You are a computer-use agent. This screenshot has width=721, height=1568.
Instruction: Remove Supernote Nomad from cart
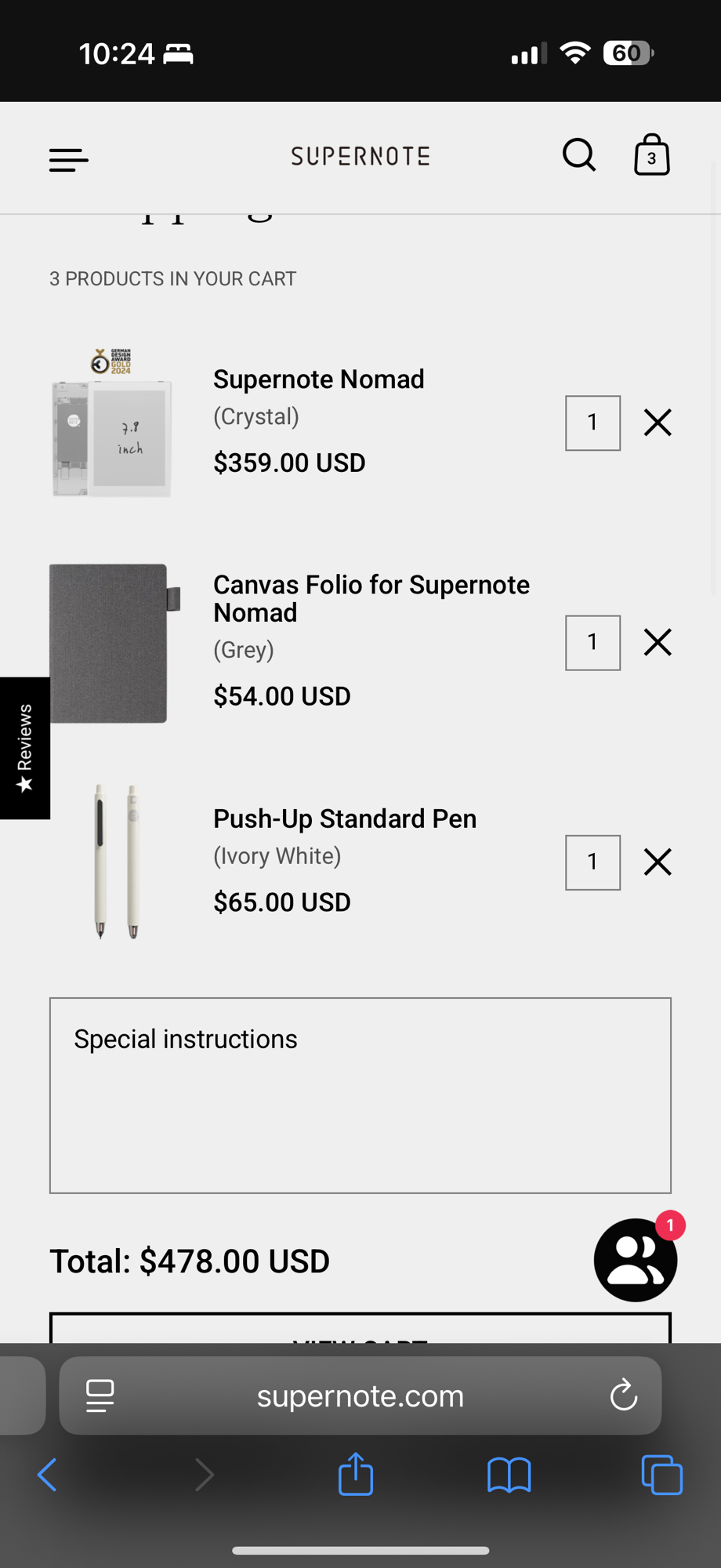[x=658, y=423]
